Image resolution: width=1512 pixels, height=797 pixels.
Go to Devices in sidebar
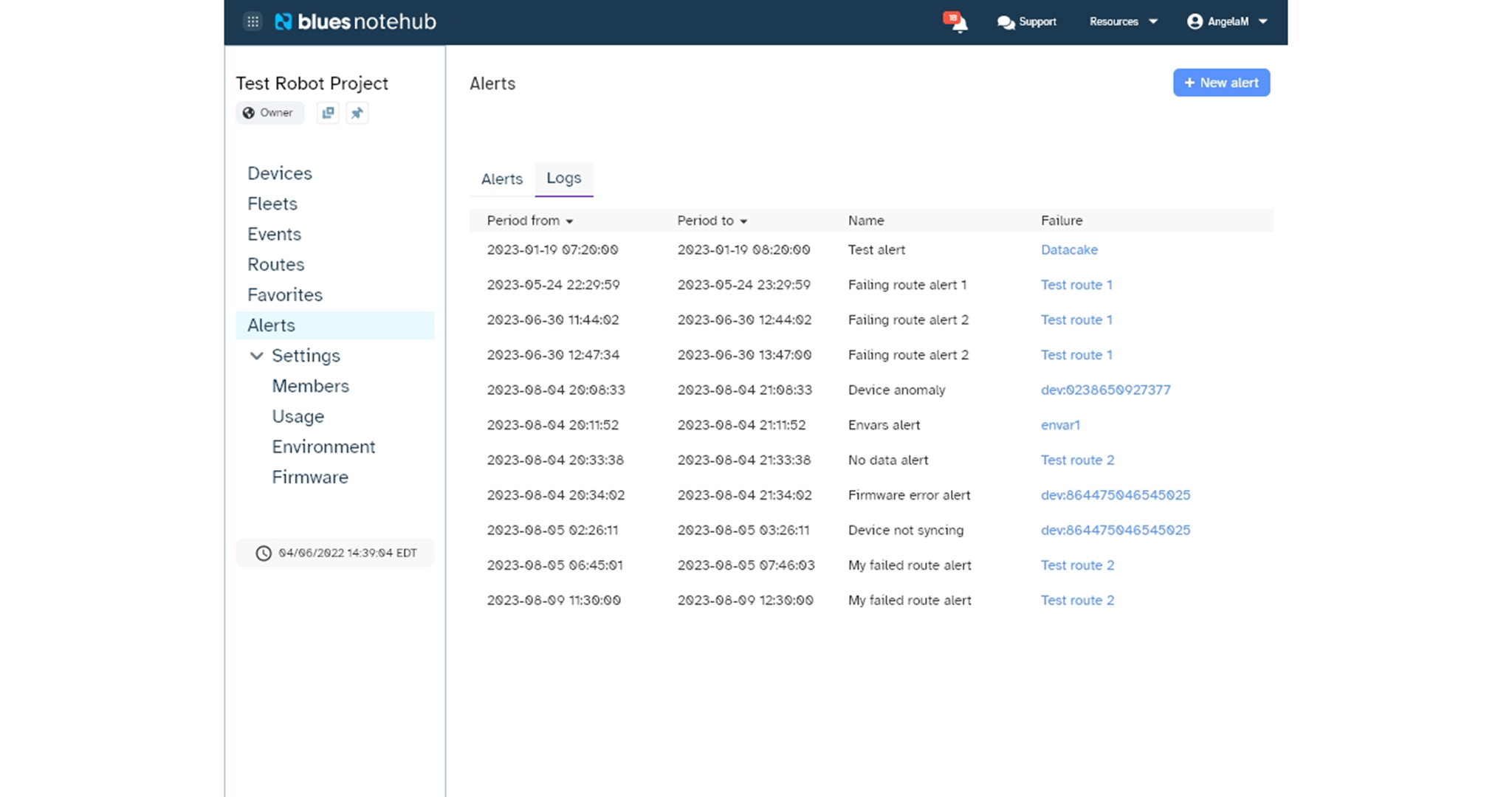280,173
